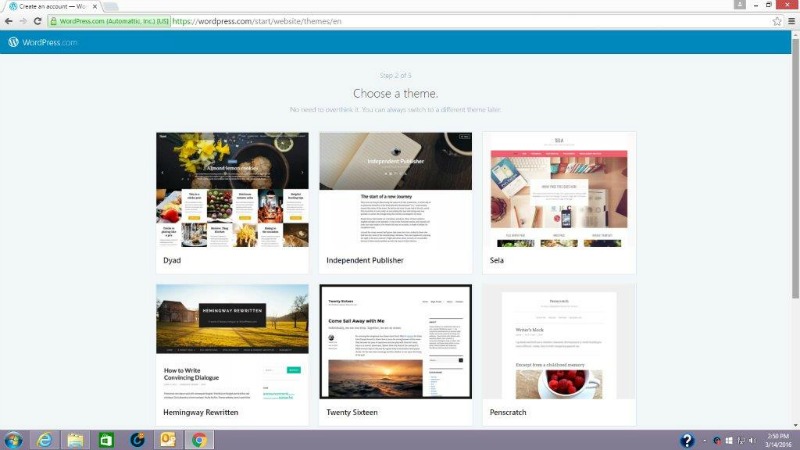Viewport: 800px width, 450px height.
Task: Click the Choose a theme heading
Action: tap(395, 94)
